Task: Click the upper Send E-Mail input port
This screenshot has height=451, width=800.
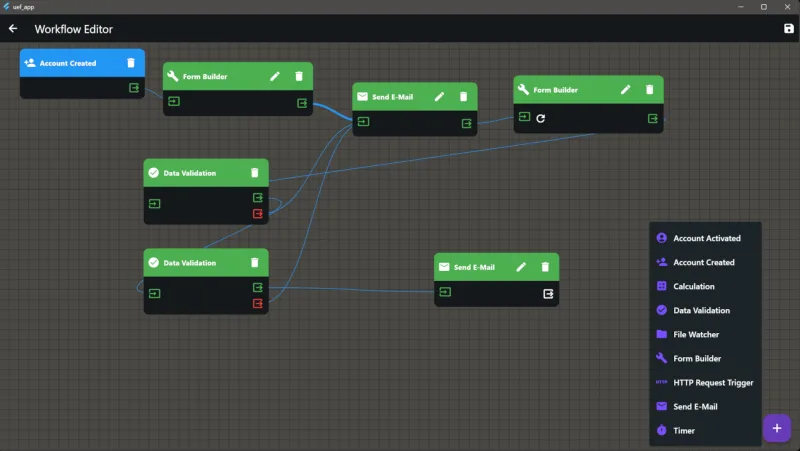Action: 363,121
